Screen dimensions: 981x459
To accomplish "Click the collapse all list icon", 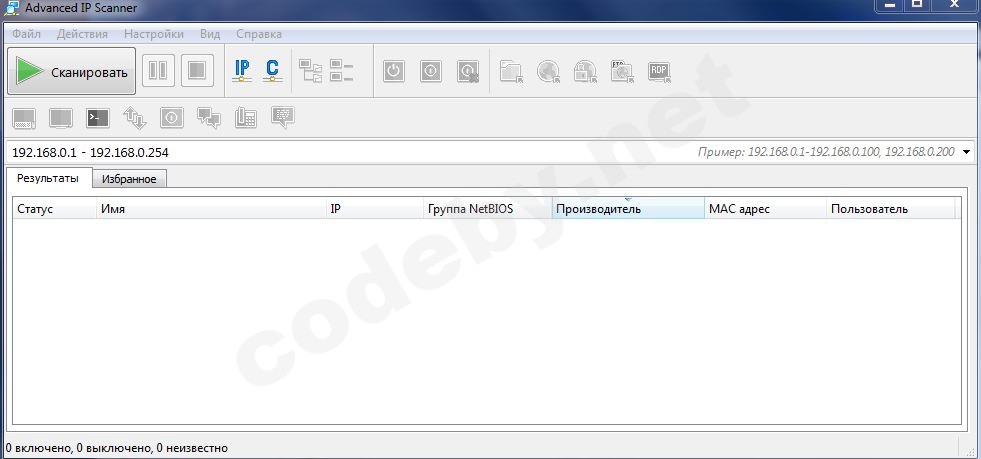I will tap(342, 71).
